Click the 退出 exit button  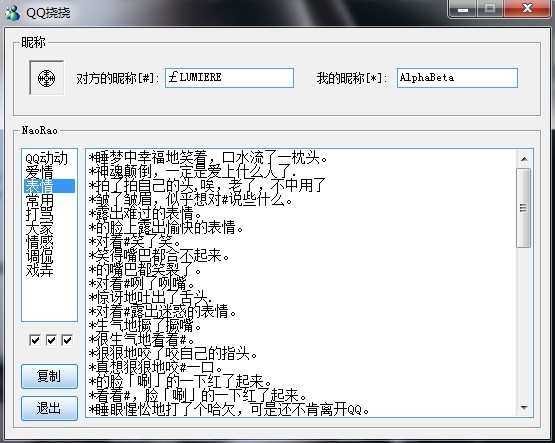(x=49, y=408)
